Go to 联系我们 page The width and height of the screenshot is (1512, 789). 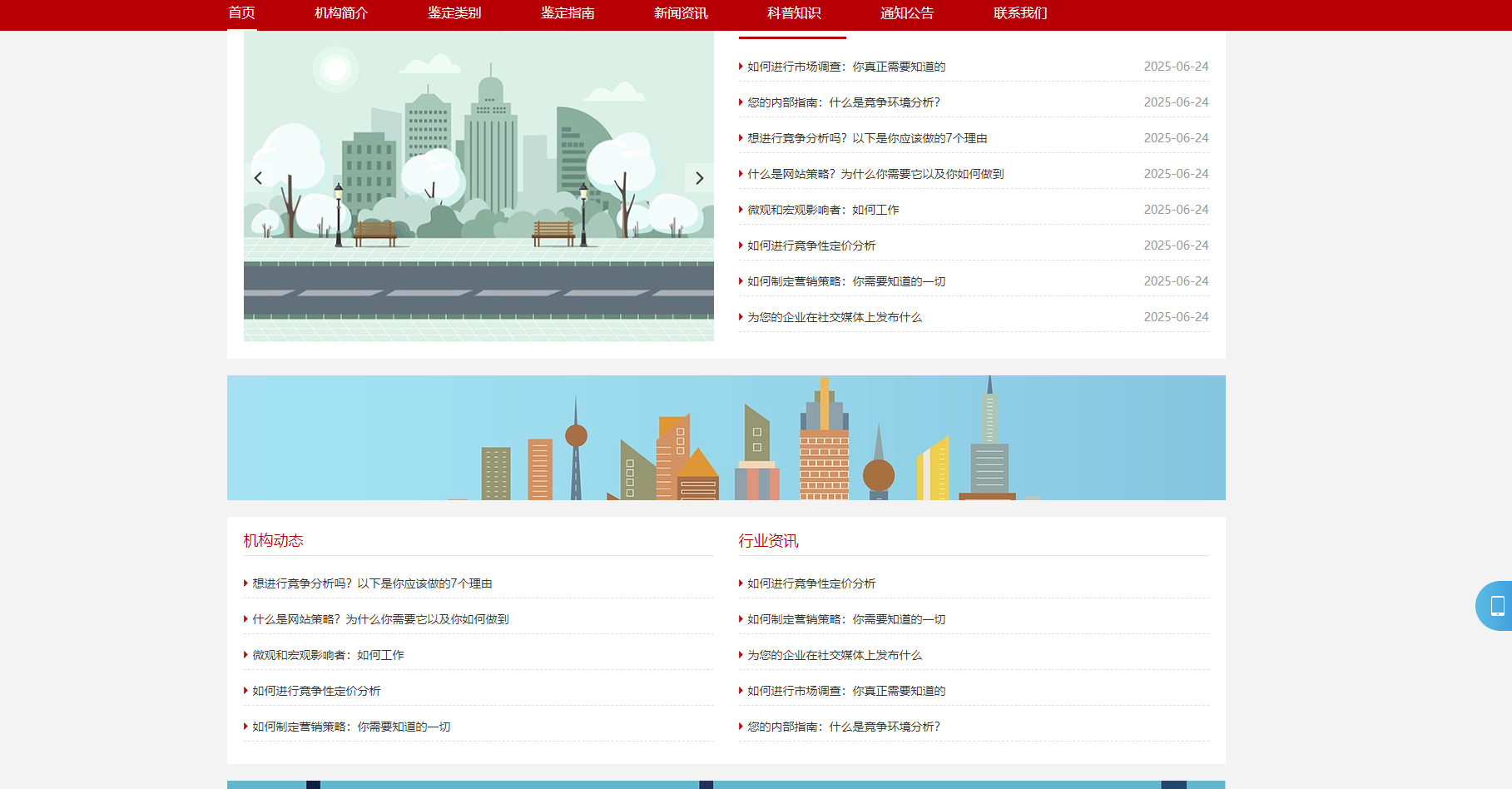(x=1020, y=13)
